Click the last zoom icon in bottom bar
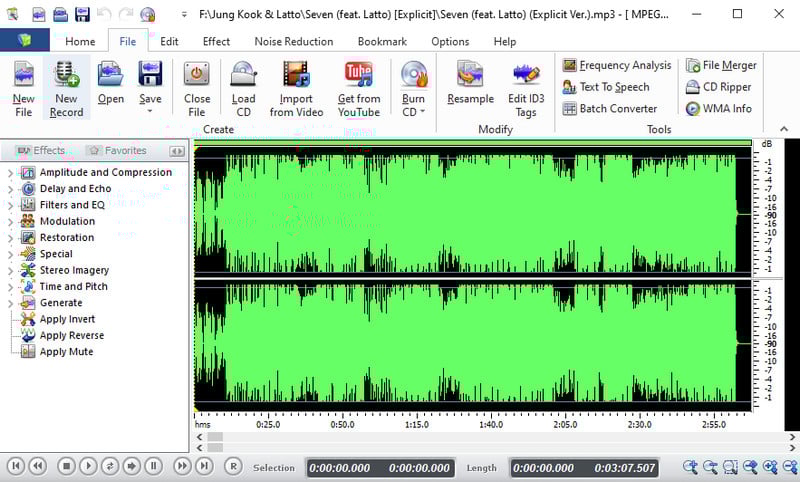 [x=790, y=466]
